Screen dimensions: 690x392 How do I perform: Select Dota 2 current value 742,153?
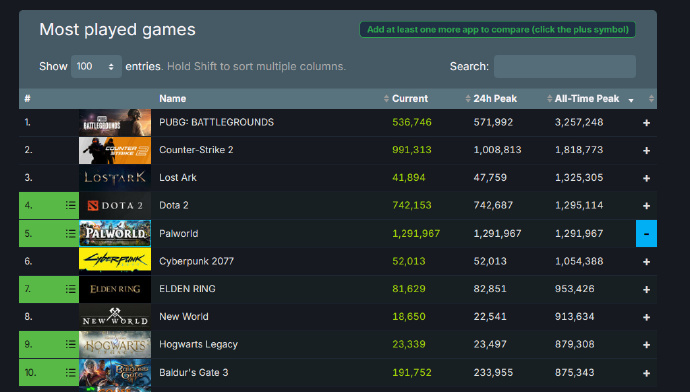(412, 205)
